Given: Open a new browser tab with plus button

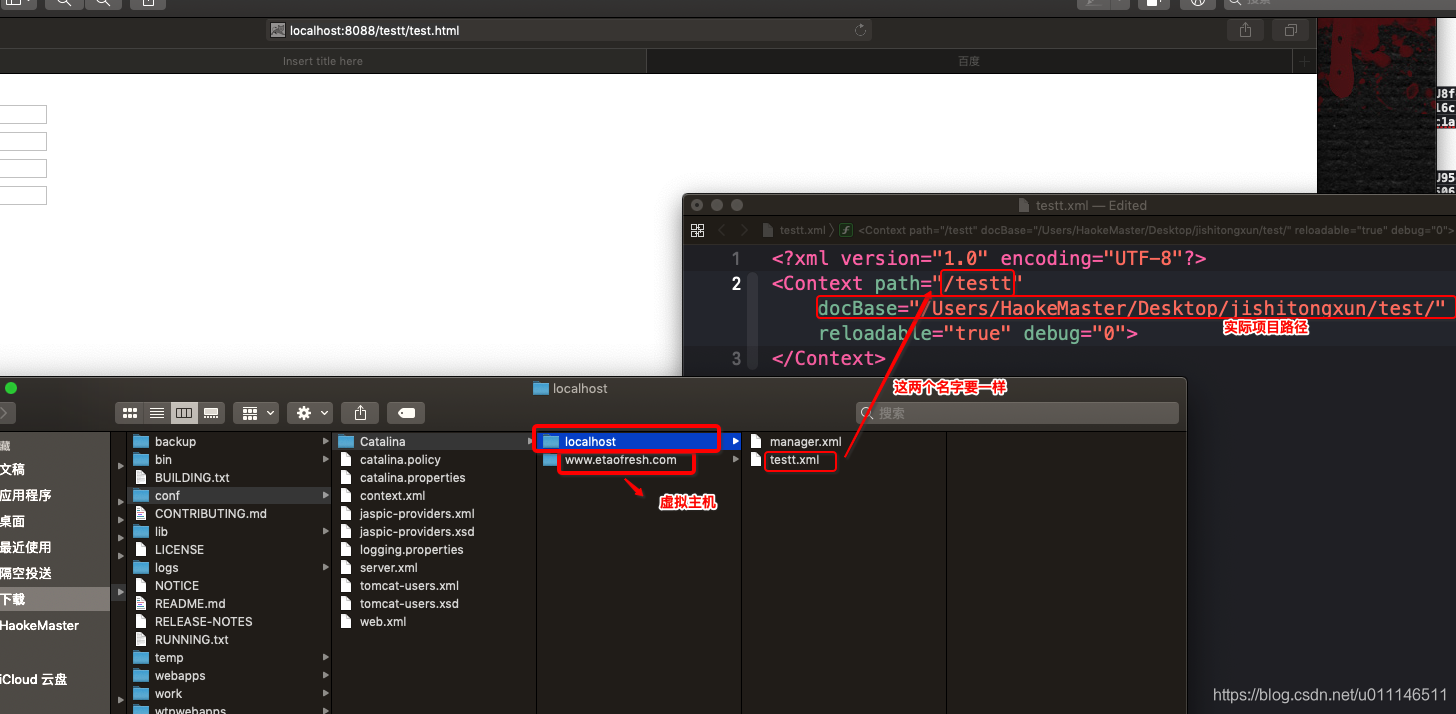Looking at the screenshot, I should pyautogui.click(x=1304, y=61).
